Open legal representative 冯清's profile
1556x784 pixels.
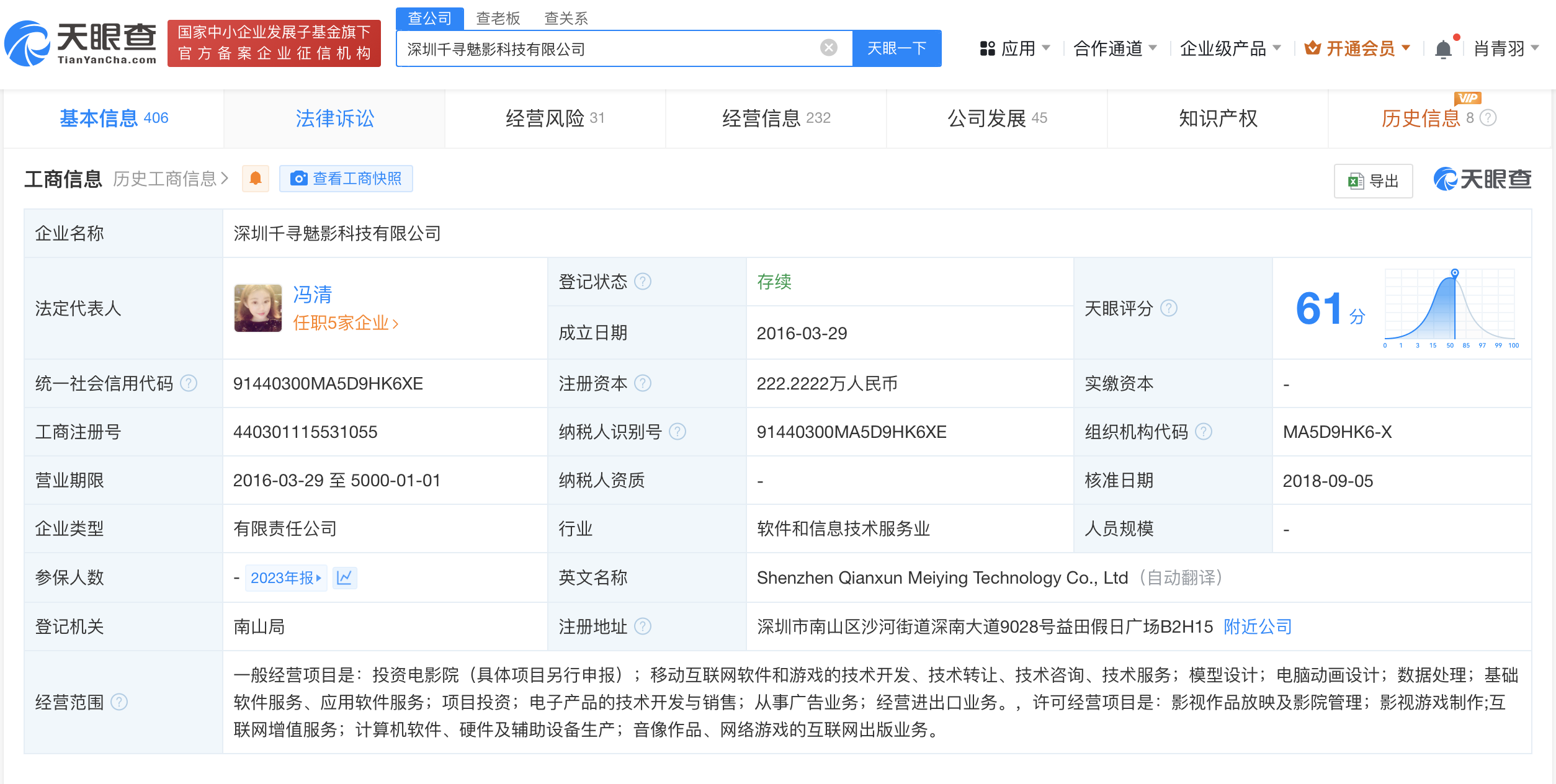311,295
